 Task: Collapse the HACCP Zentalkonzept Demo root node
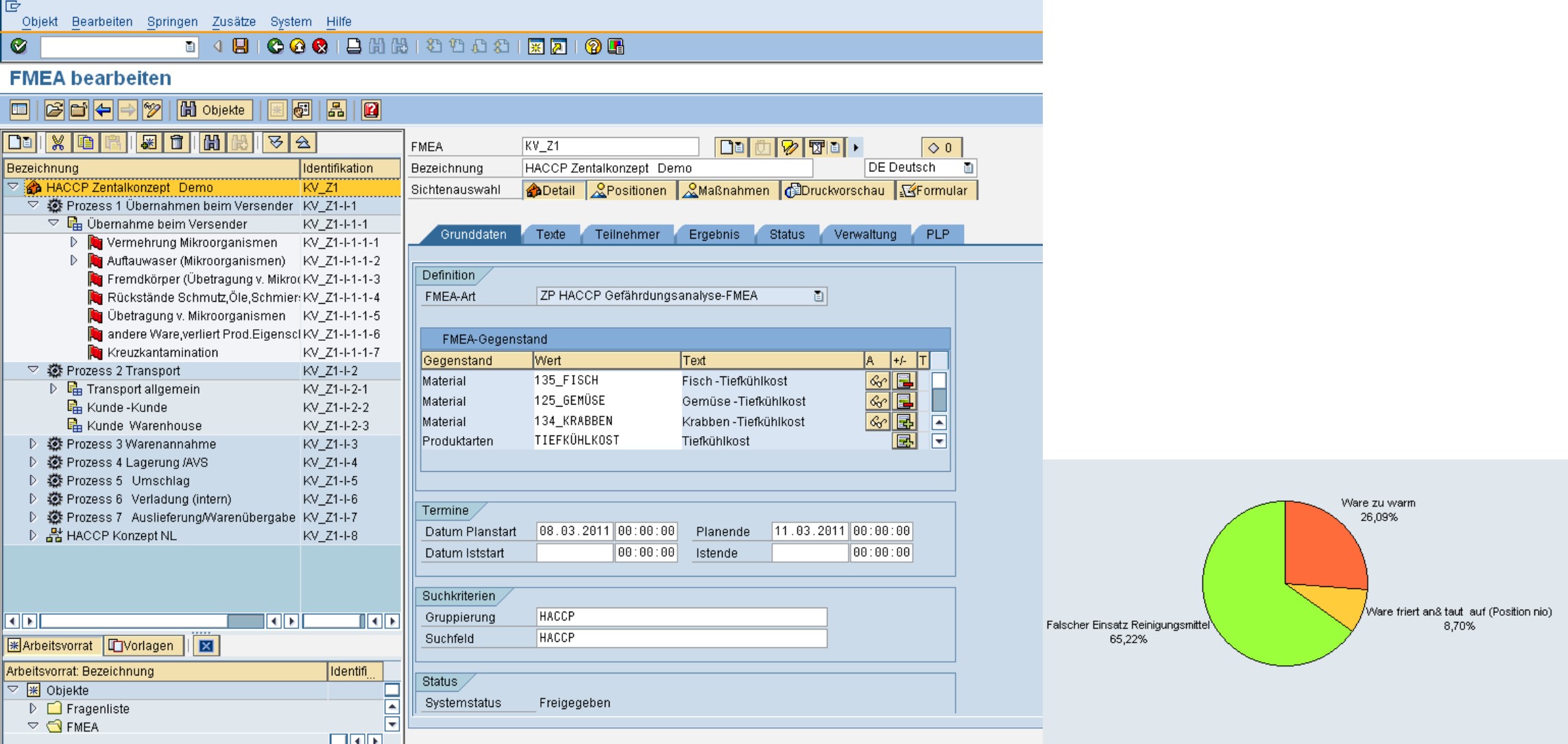pyautogui.click(x=13, y=187)
